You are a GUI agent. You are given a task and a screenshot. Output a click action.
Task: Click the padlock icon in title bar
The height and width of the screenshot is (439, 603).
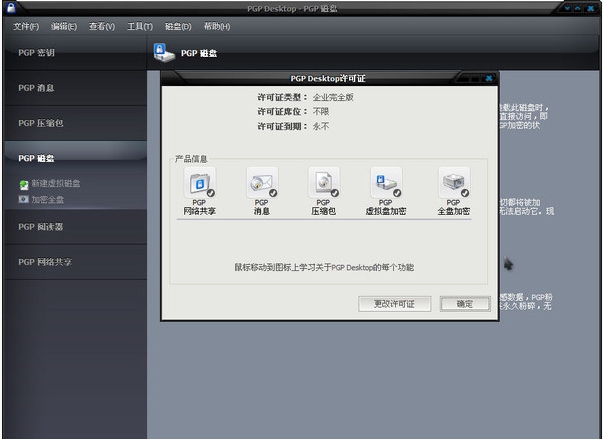coord(11,7)
